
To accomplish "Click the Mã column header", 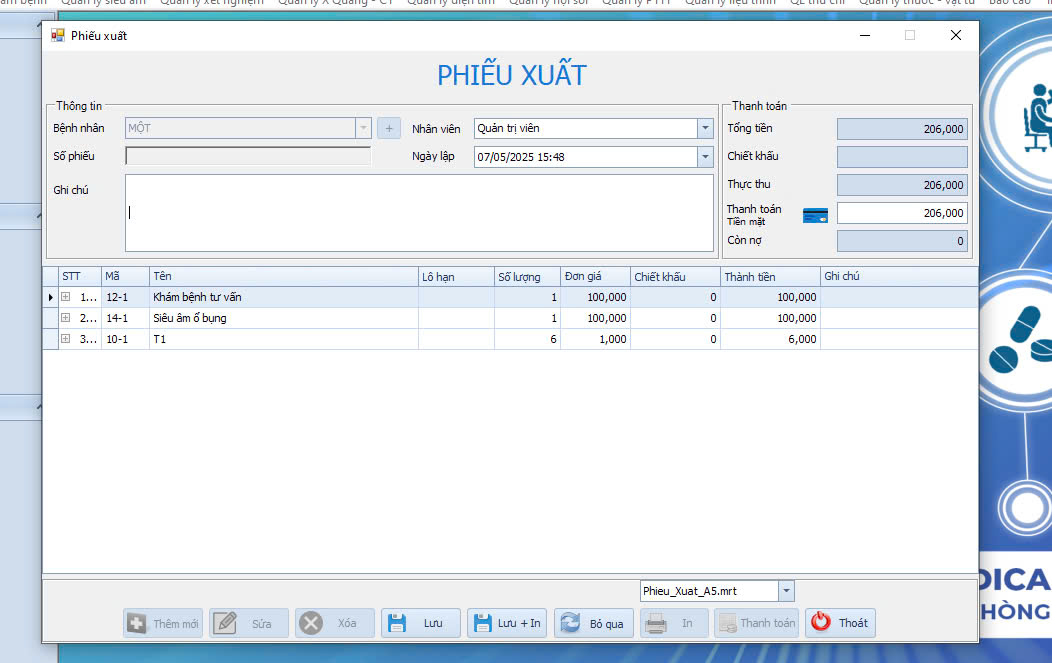I will [x=125, y=276].
